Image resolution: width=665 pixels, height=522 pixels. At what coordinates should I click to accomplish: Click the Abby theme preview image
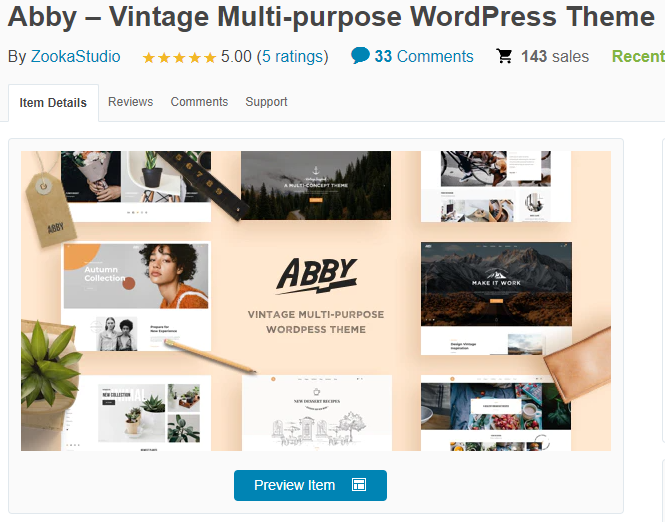click(316, 301)
